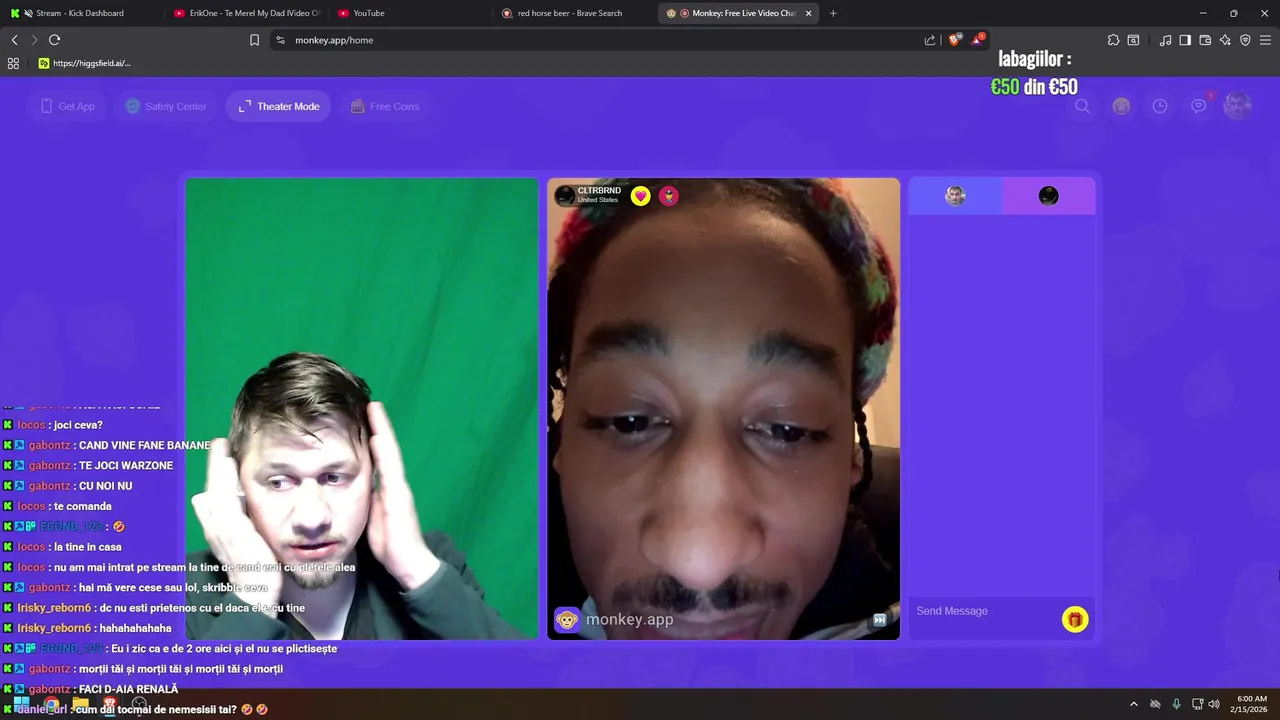The width and height of the screenshot is (1280, 720).
Task: Click the CLTRBRND username label
Action: point(599,190)
